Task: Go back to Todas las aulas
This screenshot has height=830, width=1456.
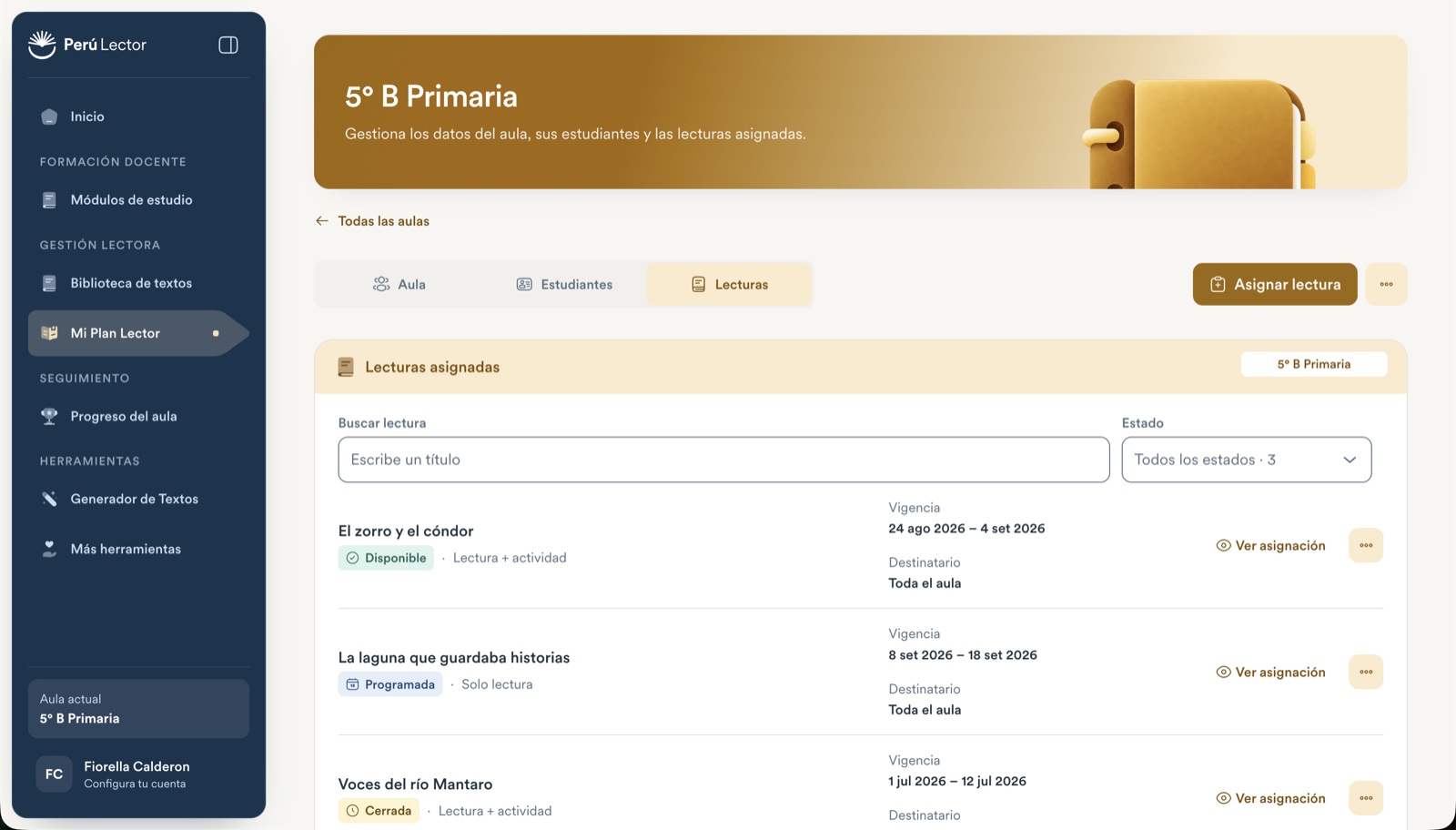Action: [372, 221]
